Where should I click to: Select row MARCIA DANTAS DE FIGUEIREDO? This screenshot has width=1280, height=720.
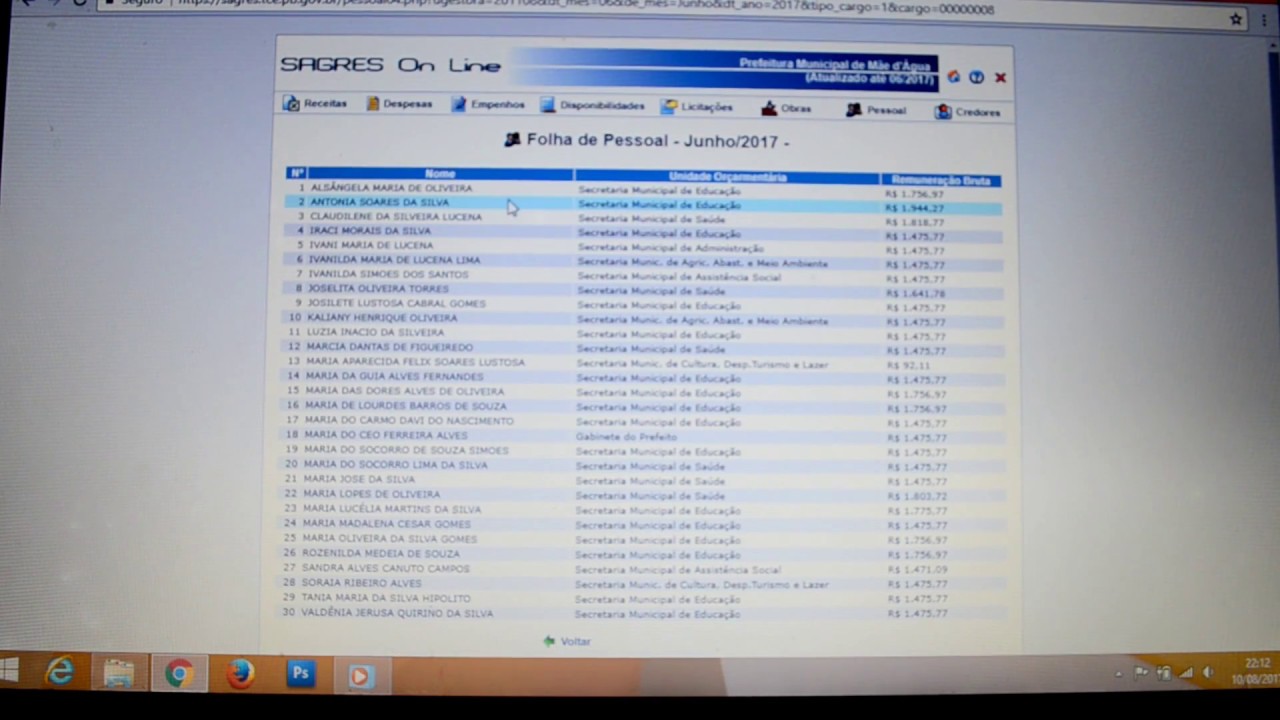tap(643, 349)
